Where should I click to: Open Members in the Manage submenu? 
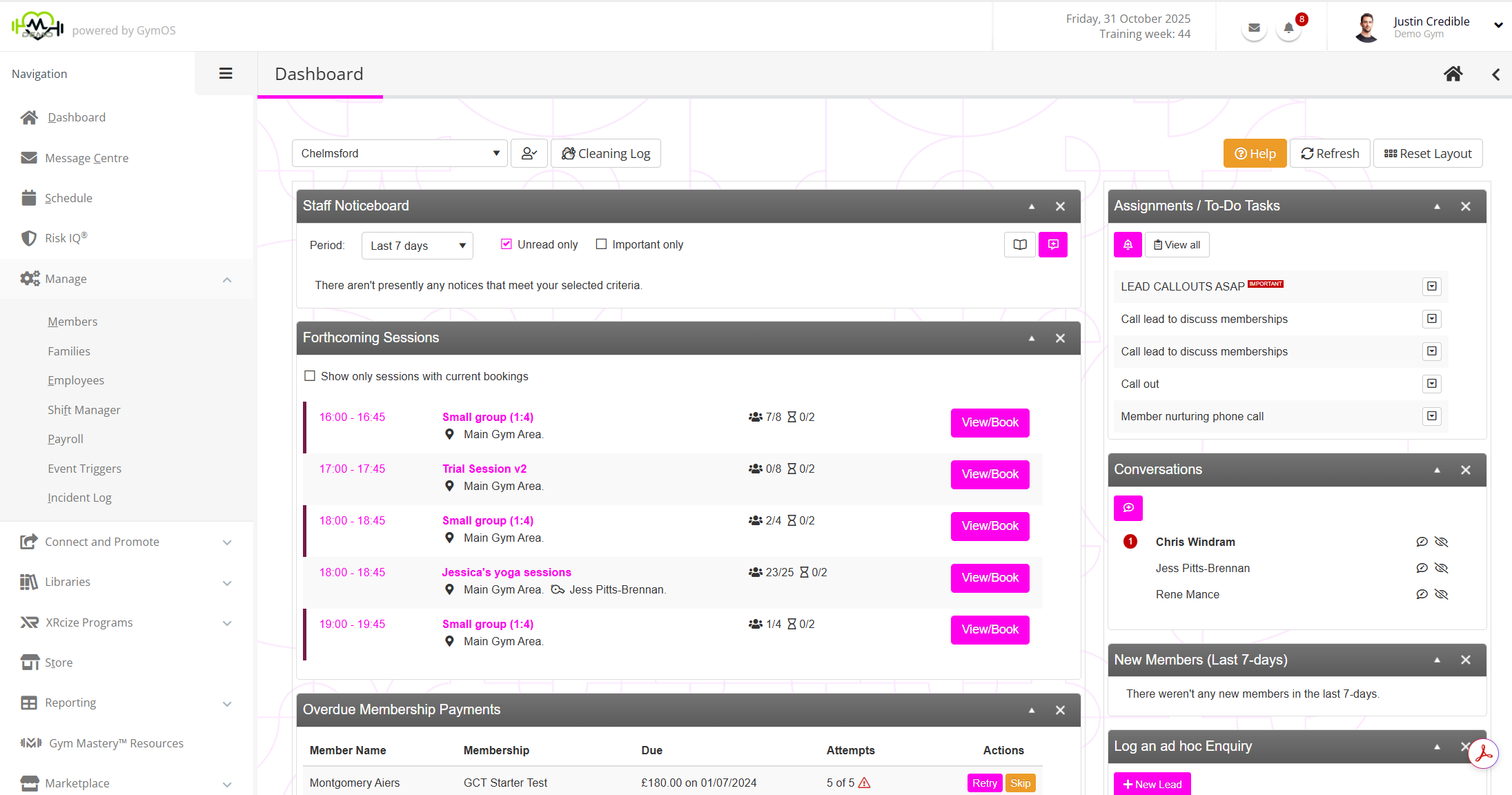[72, 322]
